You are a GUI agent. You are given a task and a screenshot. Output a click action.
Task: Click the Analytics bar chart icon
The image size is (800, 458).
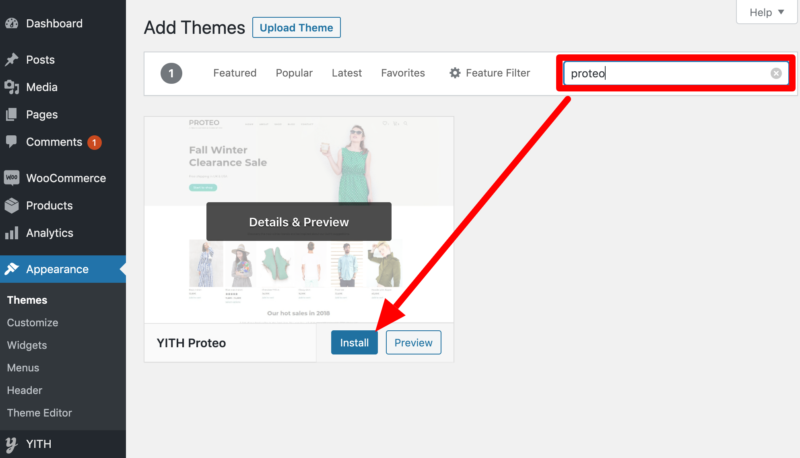[x=11, y=233]
